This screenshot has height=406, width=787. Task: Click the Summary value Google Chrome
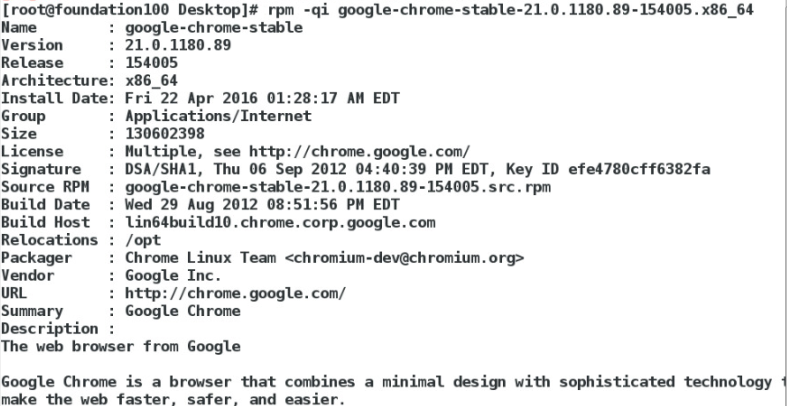(x=183, y=311)
